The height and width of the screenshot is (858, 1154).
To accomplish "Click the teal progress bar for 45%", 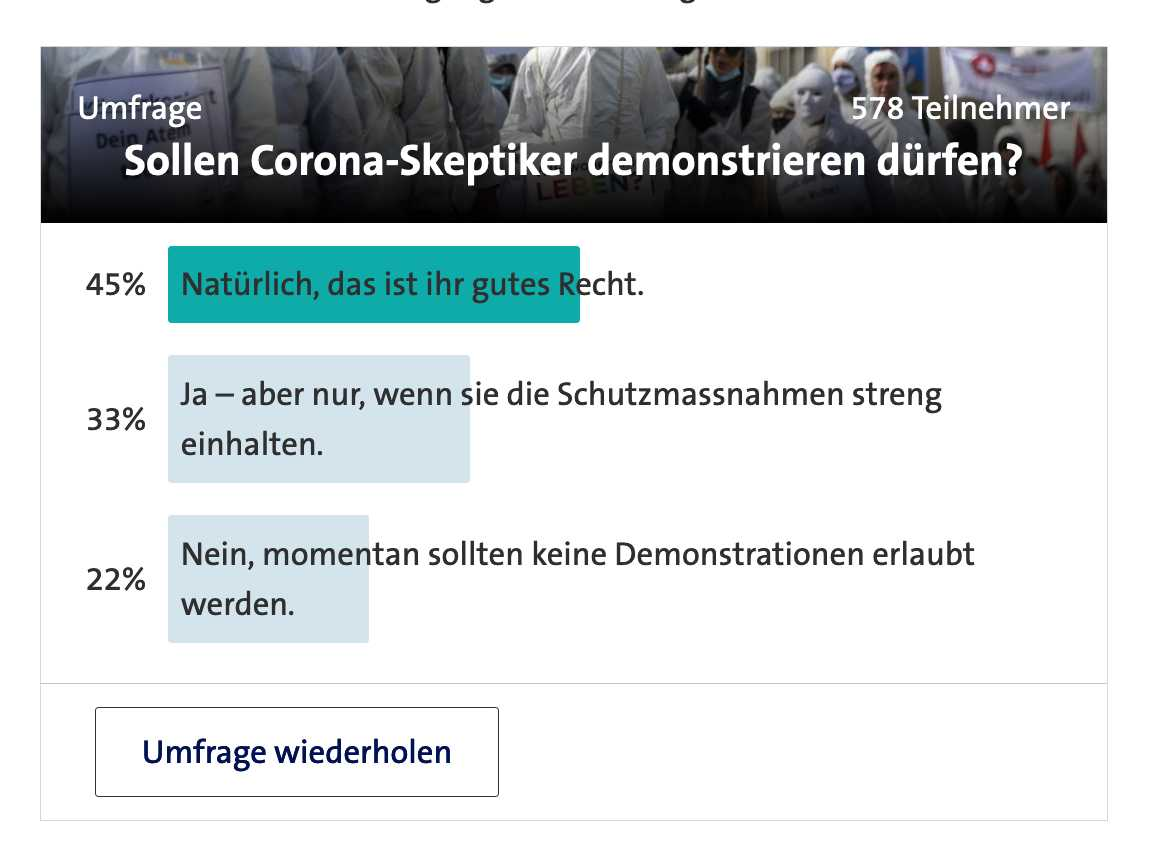I will click(x=374, y=284).
